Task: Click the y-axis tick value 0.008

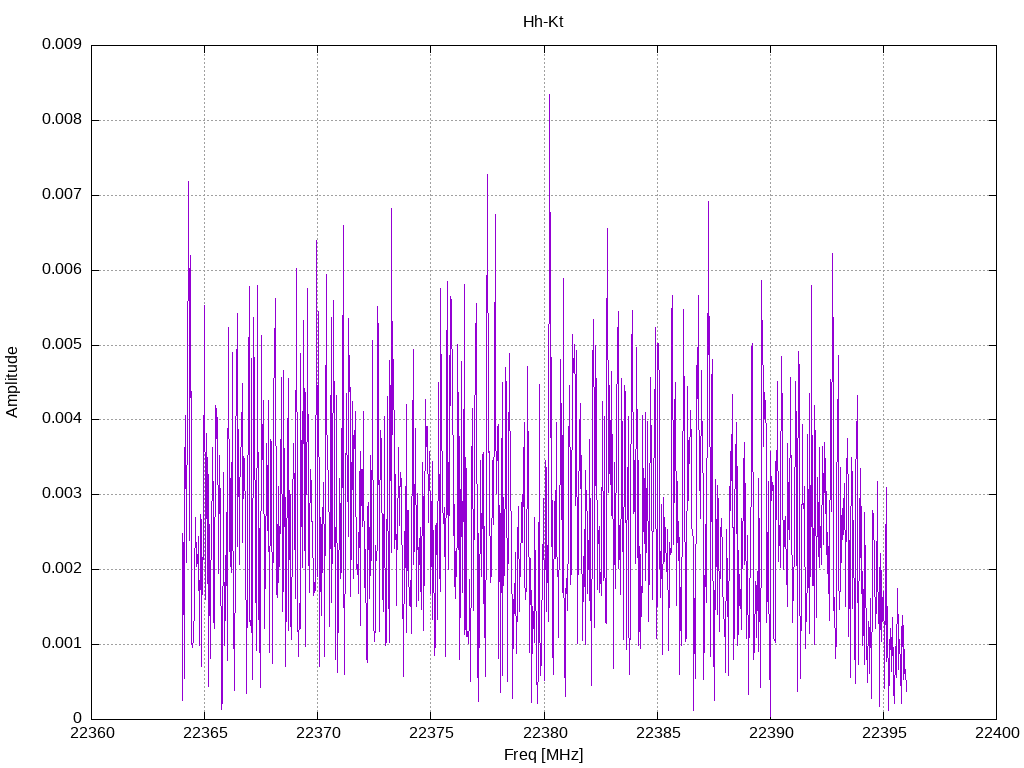Action: pos(62,120)
